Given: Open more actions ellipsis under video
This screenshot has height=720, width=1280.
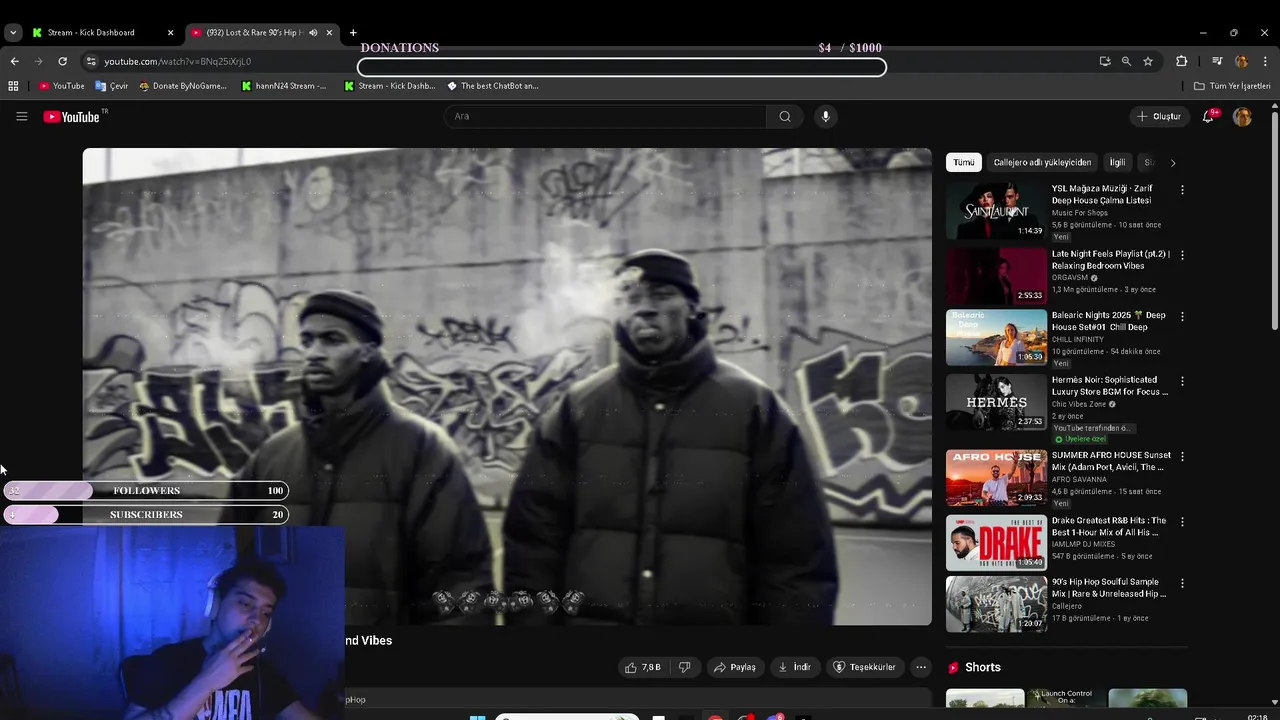Looking at the screenshot, I should (x=921, y=667).
